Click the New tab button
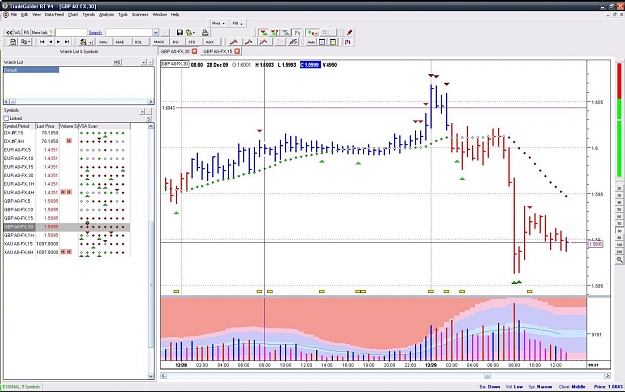The image size is (625, 392). pyautogui.click(x=42, y=32)
